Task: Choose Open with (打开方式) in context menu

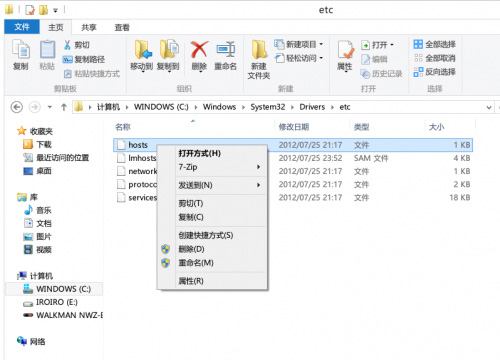Action: 213,153
